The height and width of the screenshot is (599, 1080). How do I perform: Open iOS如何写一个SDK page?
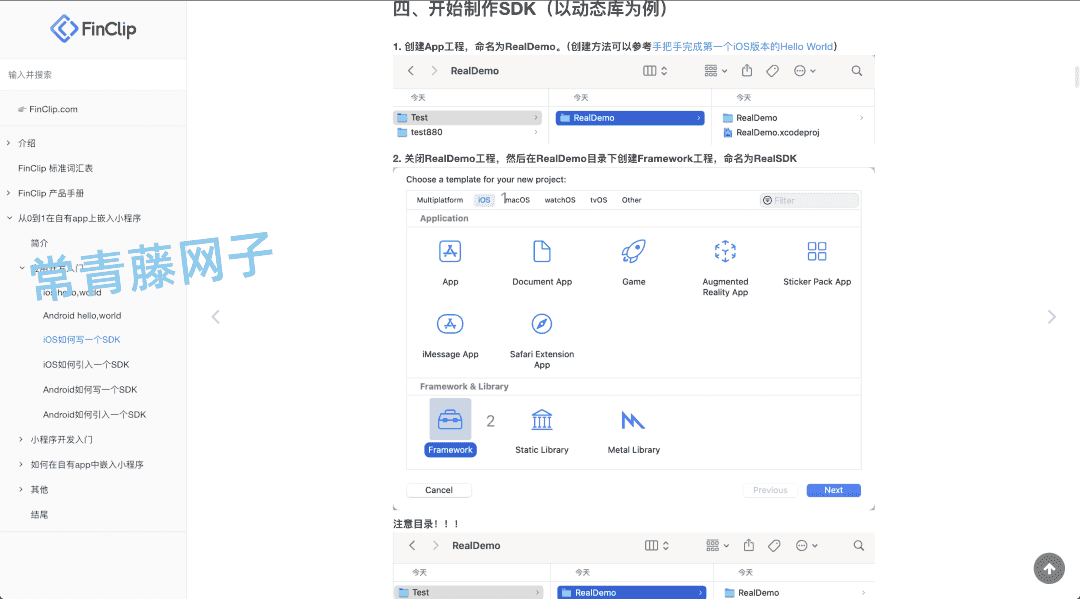(x=81, y=339)
